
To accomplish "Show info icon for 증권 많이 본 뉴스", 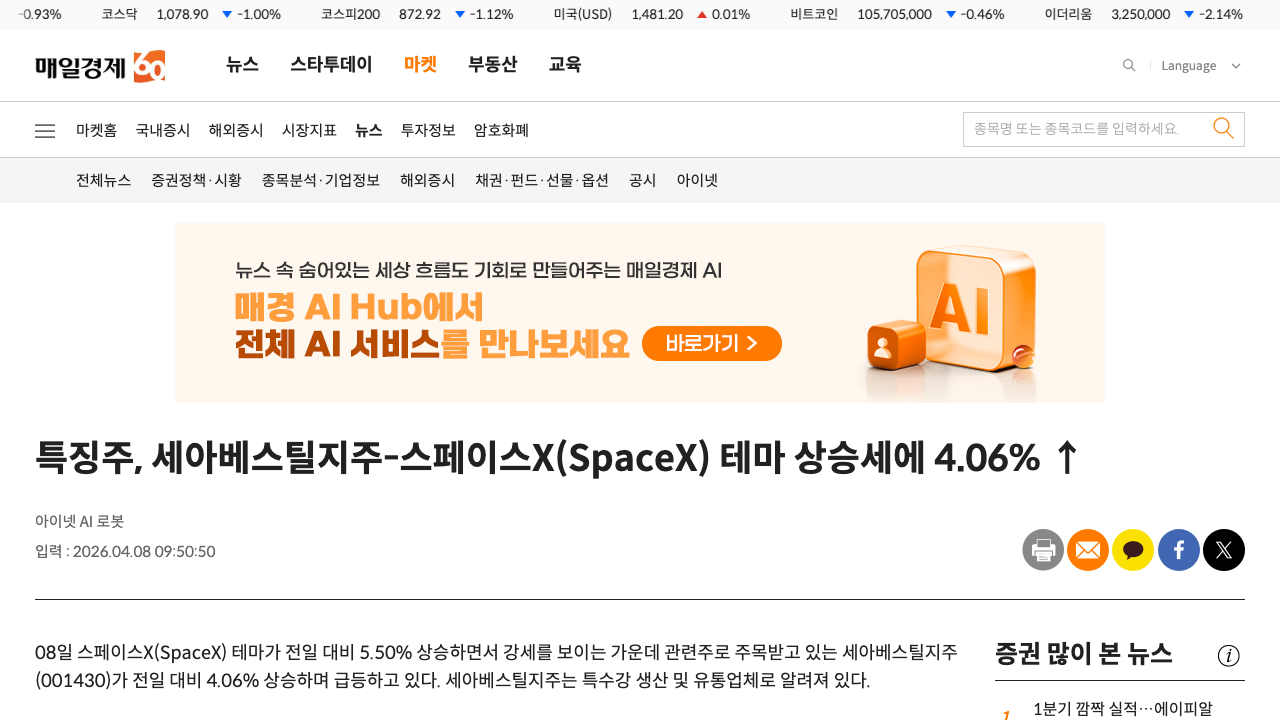I will pos(1229,655).
